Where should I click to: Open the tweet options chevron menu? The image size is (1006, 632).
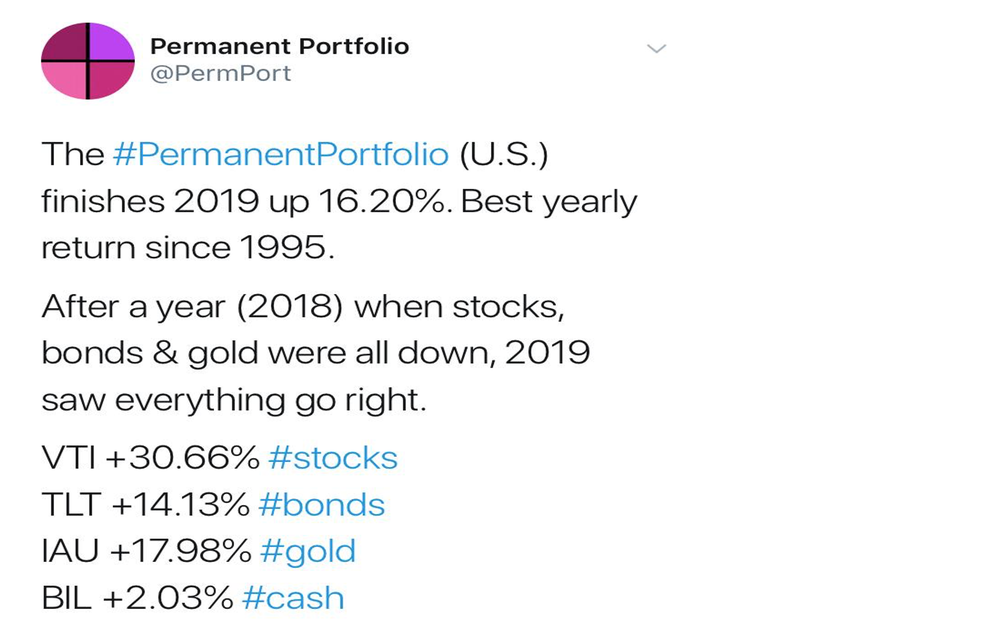tap(656, 48)
